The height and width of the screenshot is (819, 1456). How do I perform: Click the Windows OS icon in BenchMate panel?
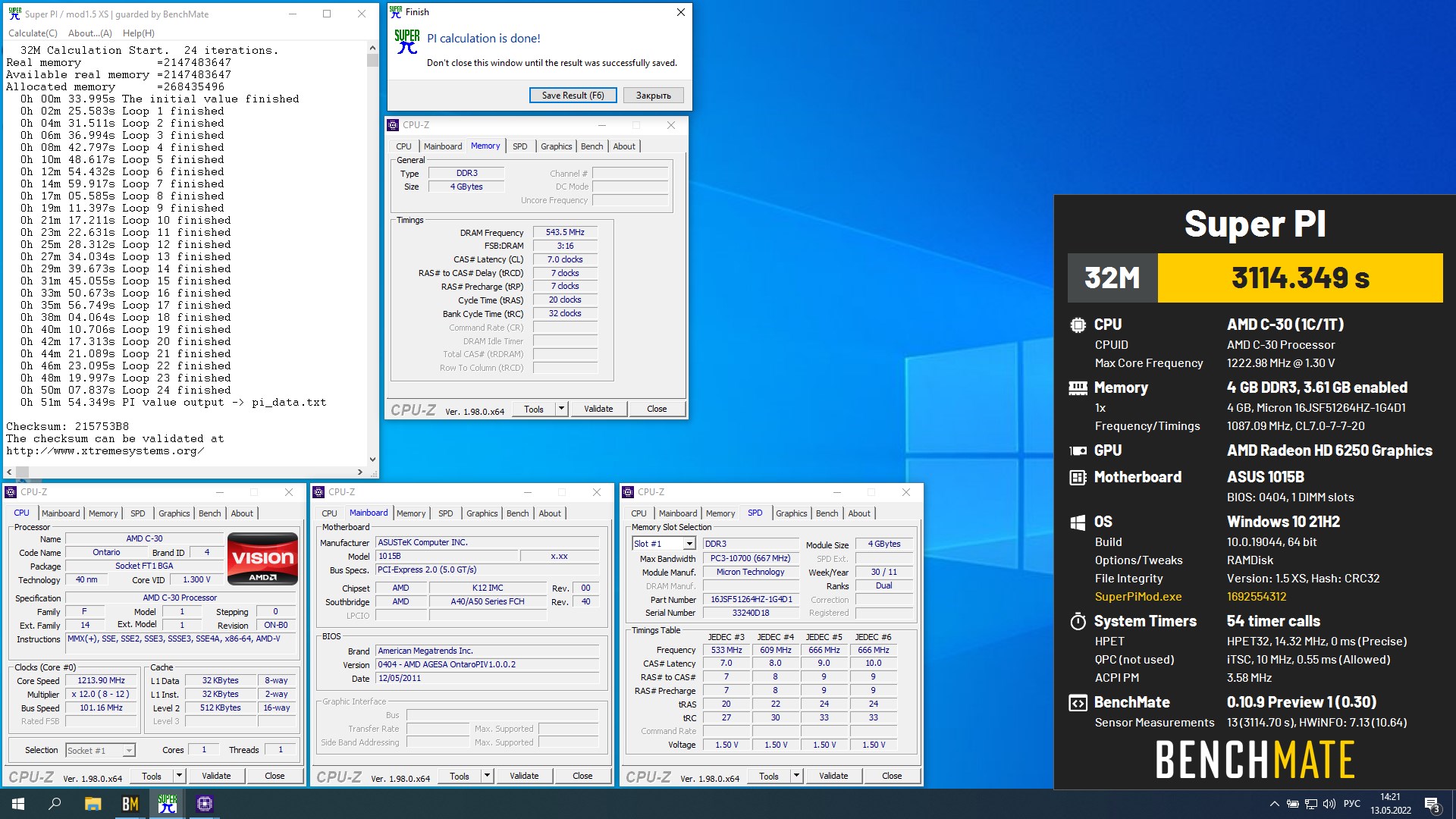(1078, 522)
